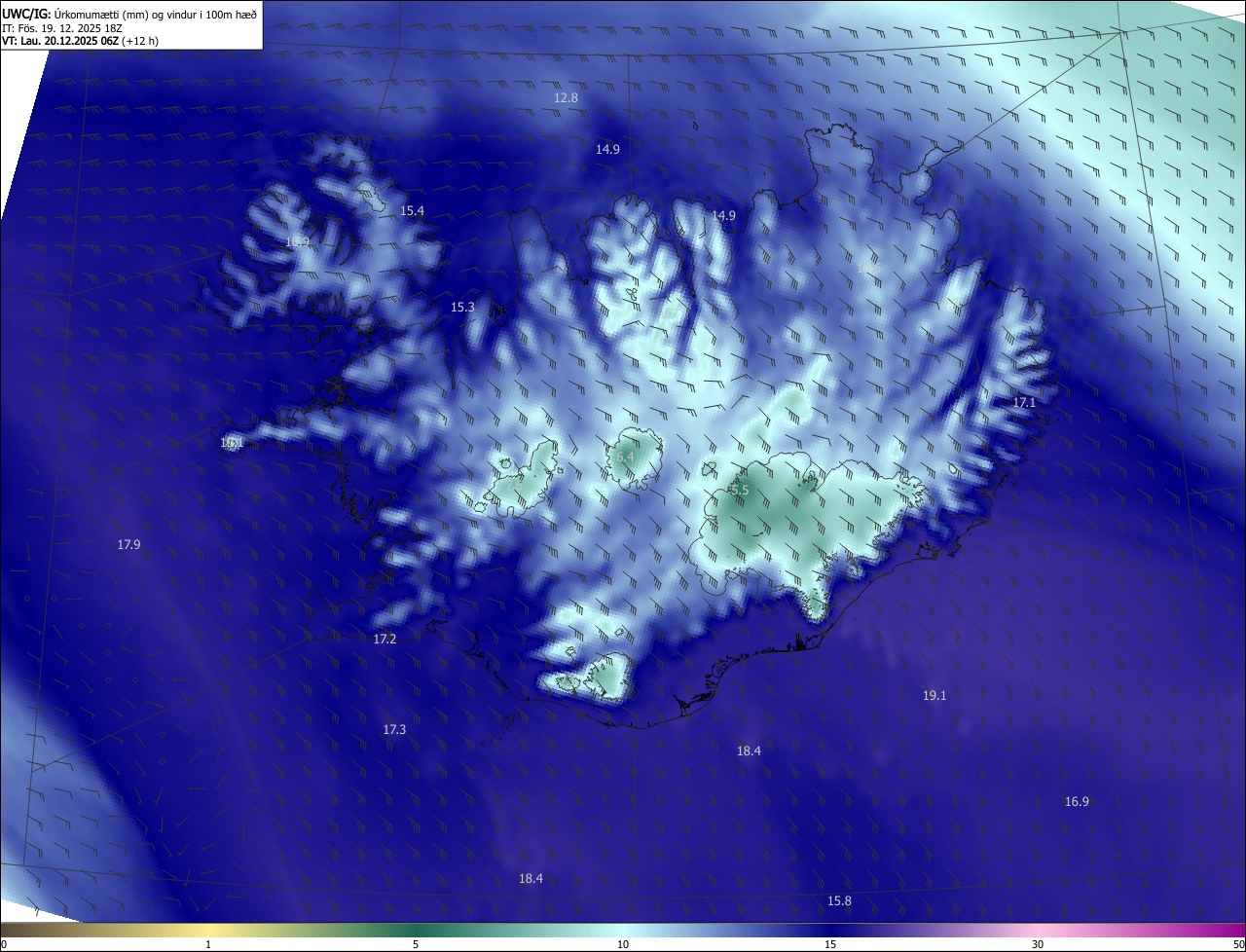Select the IT: Fös. 19. 12. 2025 18Z line
Screen dimensions: 1246x952
pyautogui.click(x=62, y=28)
